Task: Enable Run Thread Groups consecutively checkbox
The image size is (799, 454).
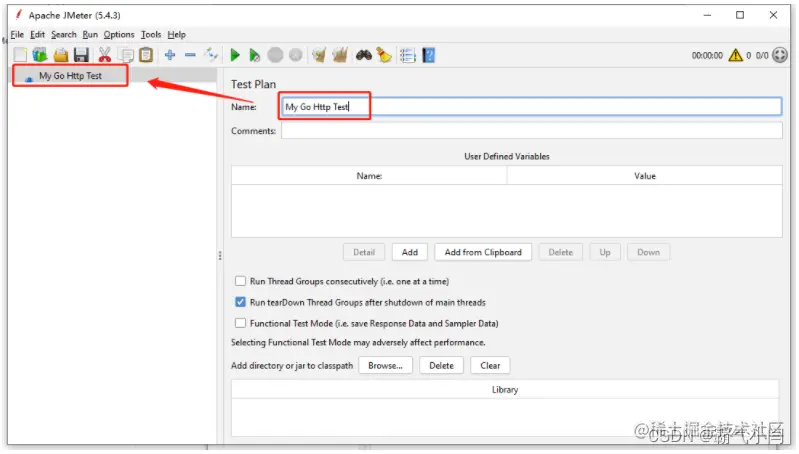Action: click(x=241, y=281)
